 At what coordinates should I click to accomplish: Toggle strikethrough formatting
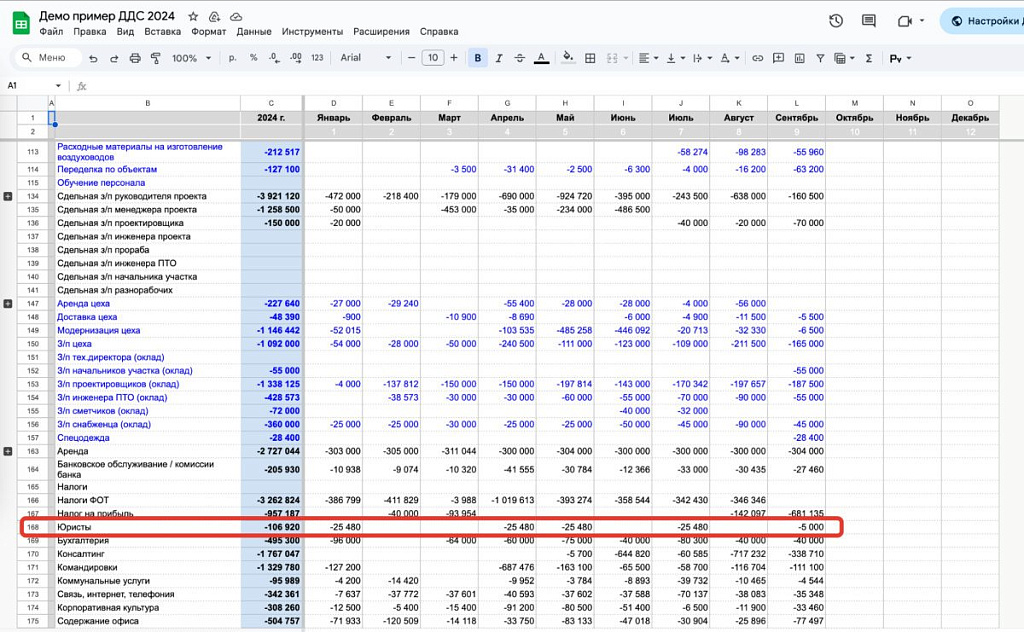520,58
